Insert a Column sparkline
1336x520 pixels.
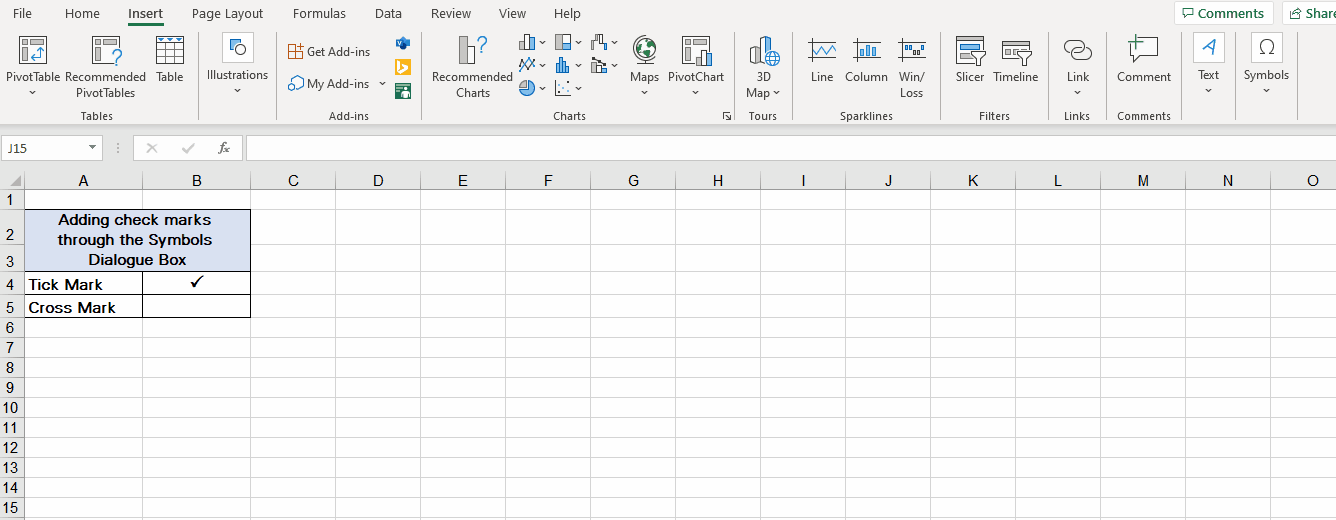(866, 60)
